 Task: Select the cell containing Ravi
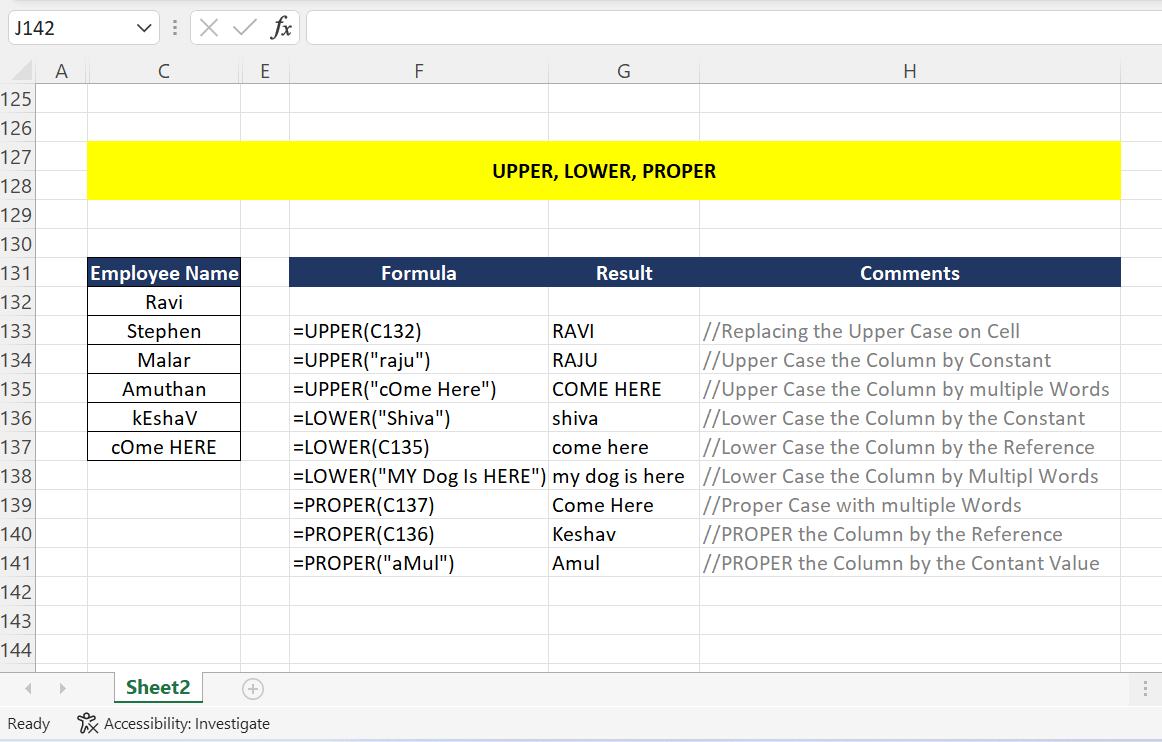164,302
